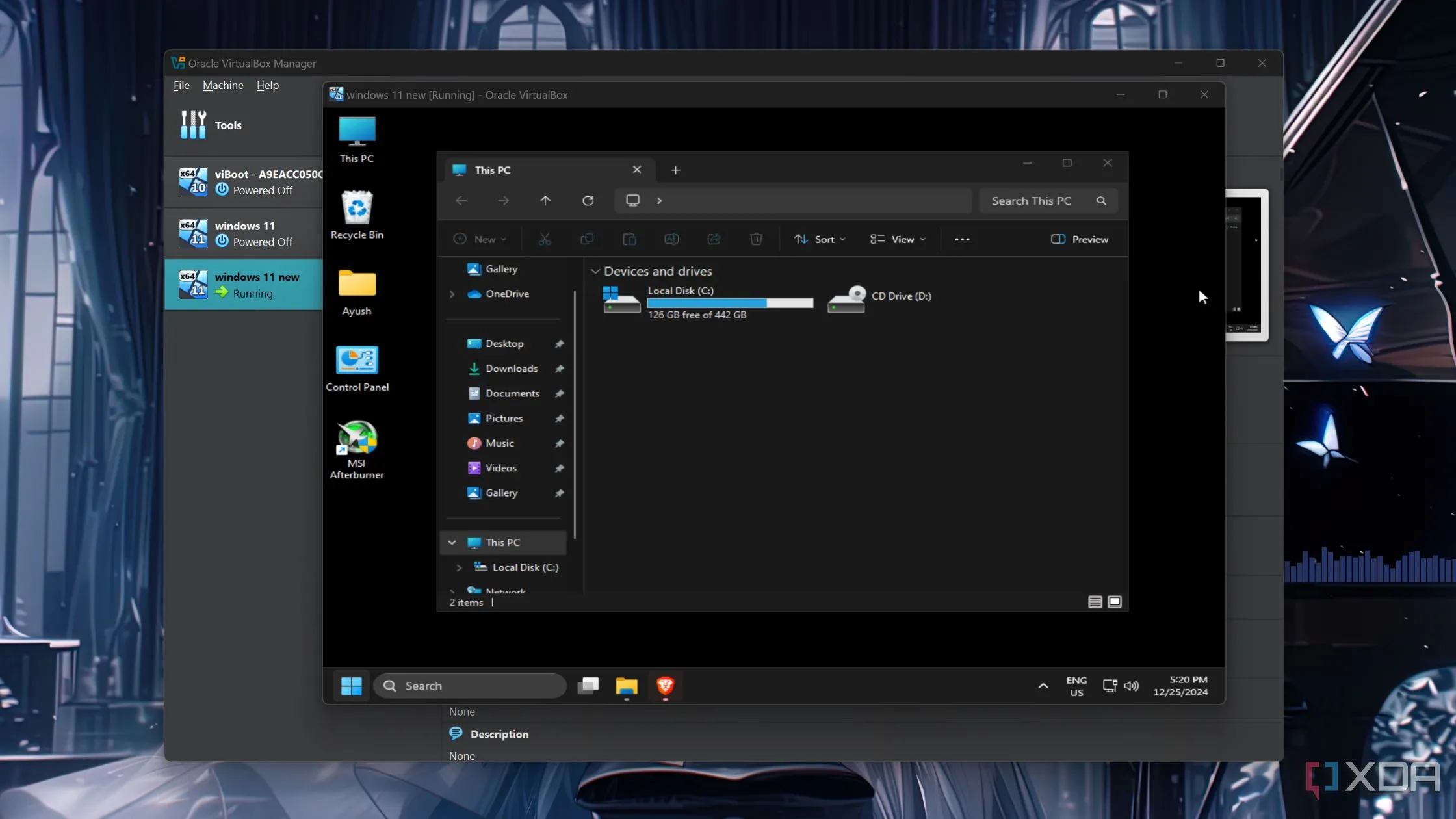Open the pinned Music folder
This screenshot has height=819, width=1456.
499,443
